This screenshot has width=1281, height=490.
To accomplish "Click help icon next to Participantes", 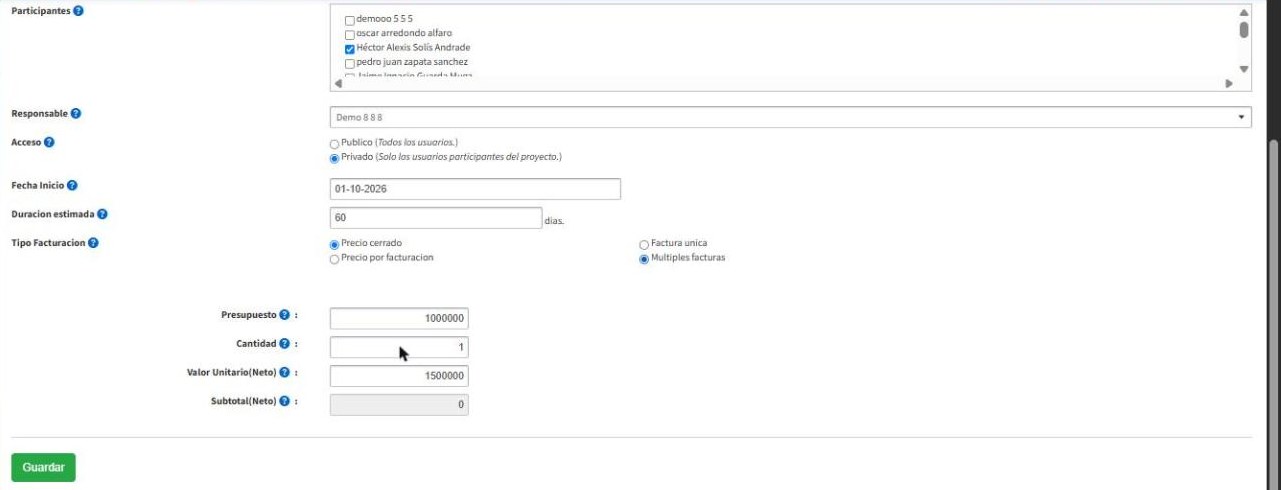I will point(78,11).
